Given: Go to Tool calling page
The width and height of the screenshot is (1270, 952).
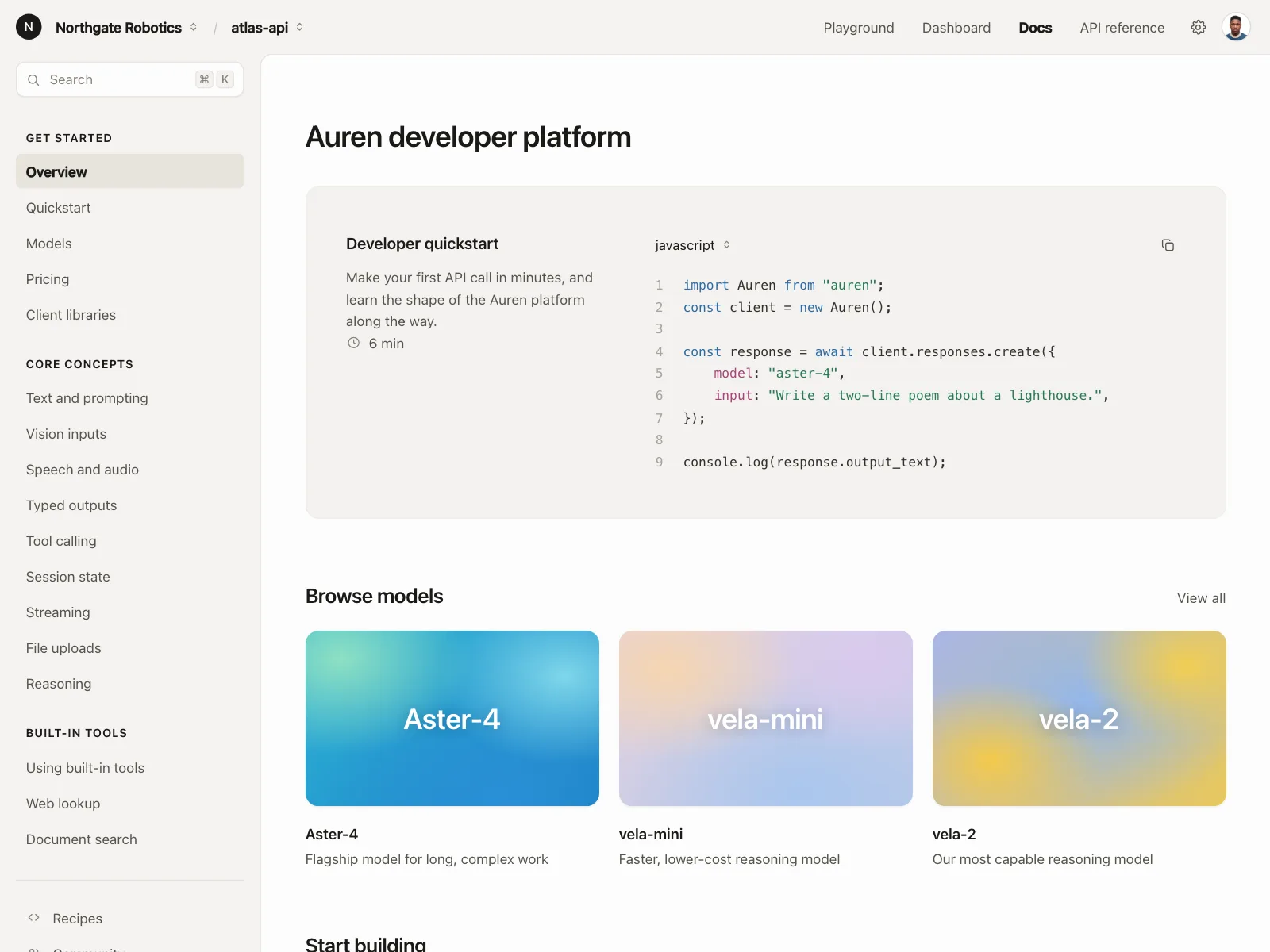Looking at the screenshot, I should 130,541.
